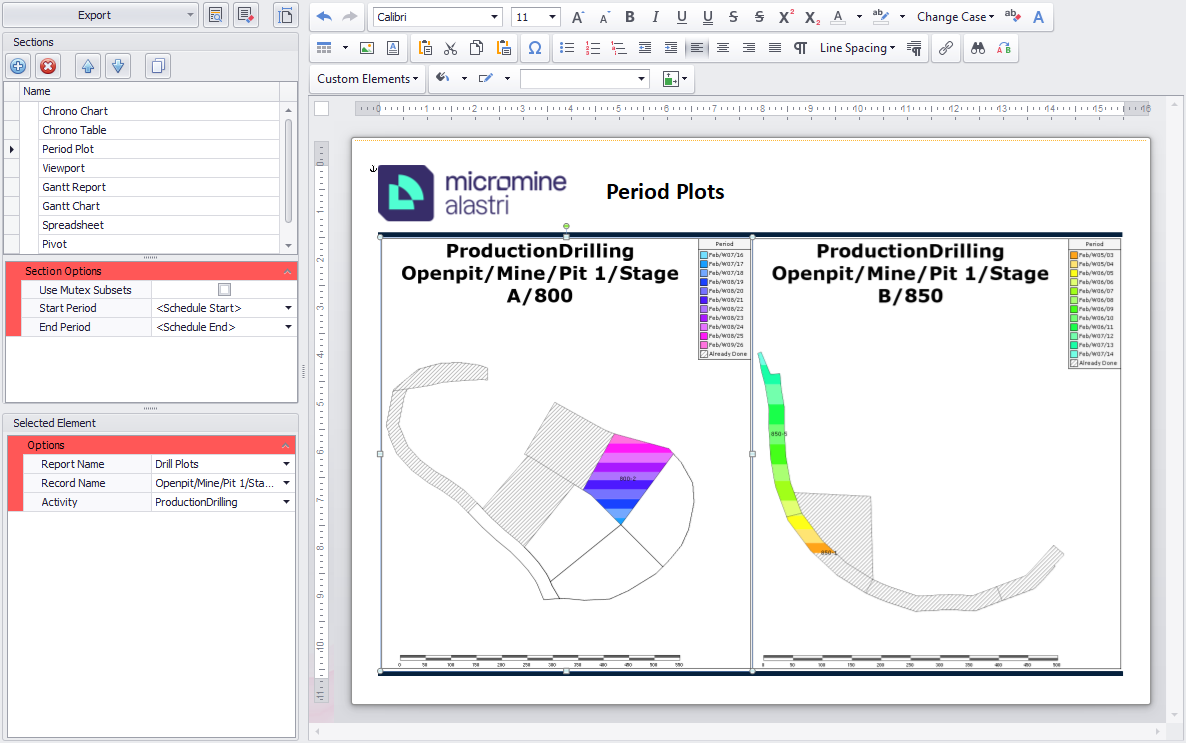Duplicate the selected section
The width and height of the screenshot is (1186, 743).
157,67
